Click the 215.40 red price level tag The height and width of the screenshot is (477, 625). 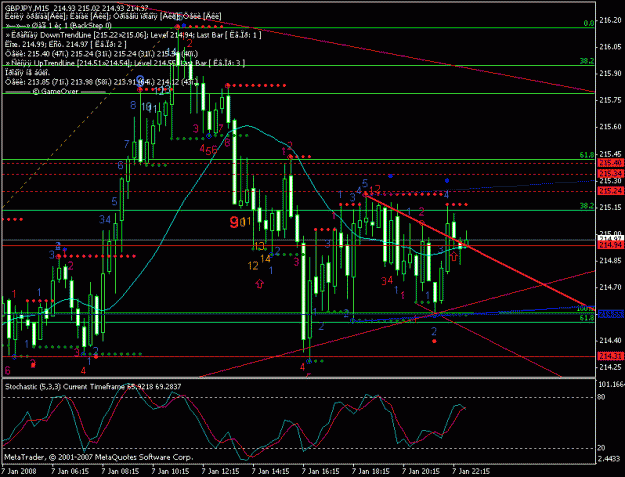click(610, 163)
